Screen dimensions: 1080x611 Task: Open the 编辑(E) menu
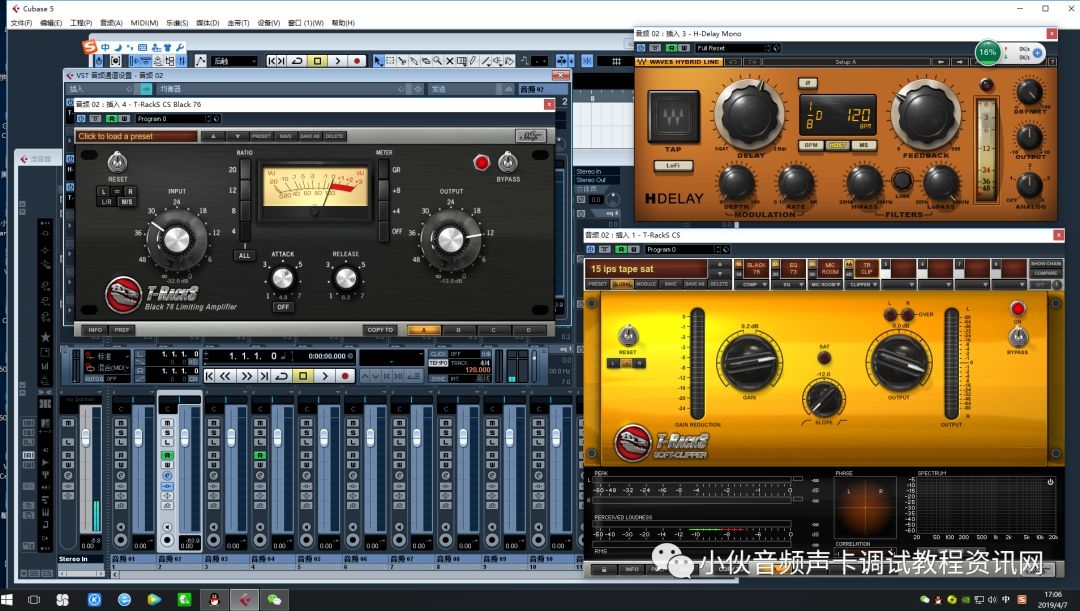point(51,23)
